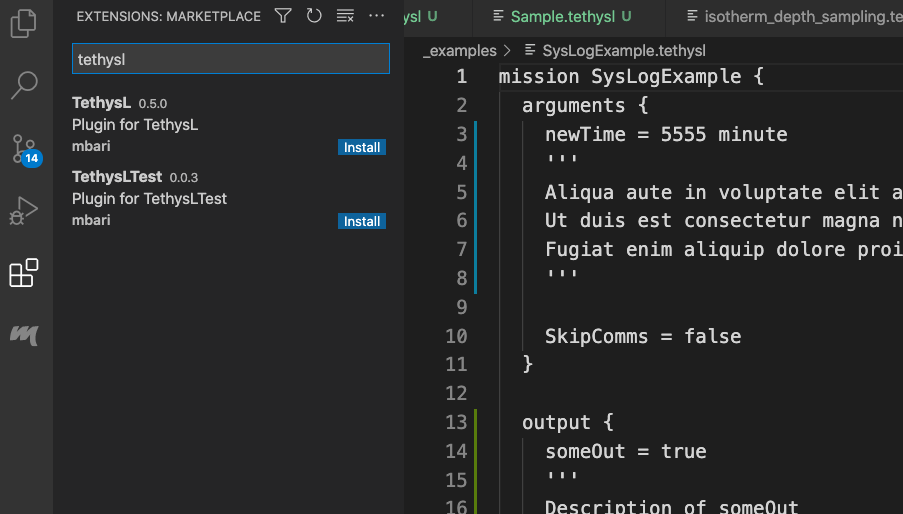Click TethysLTest version number 0.0.3
The height and width of the screenshot is (514, 903).
coord(184,178)
